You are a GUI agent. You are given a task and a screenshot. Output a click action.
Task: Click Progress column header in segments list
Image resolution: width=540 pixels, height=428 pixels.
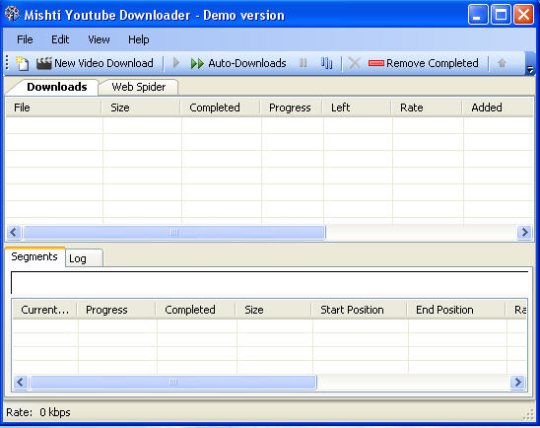point(117,310)
